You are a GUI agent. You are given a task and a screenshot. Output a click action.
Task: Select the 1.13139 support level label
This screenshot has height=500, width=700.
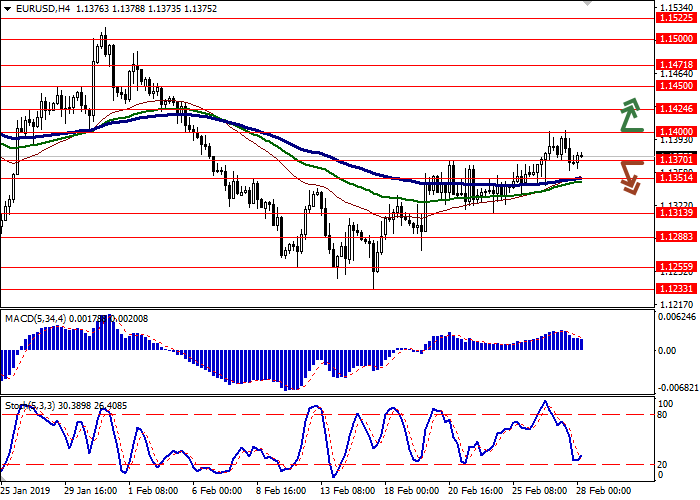[x=676, y=213]
